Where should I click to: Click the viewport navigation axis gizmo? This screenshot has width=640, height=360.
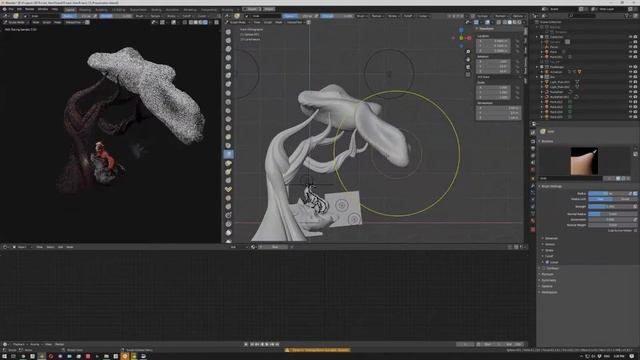(461, 38)
